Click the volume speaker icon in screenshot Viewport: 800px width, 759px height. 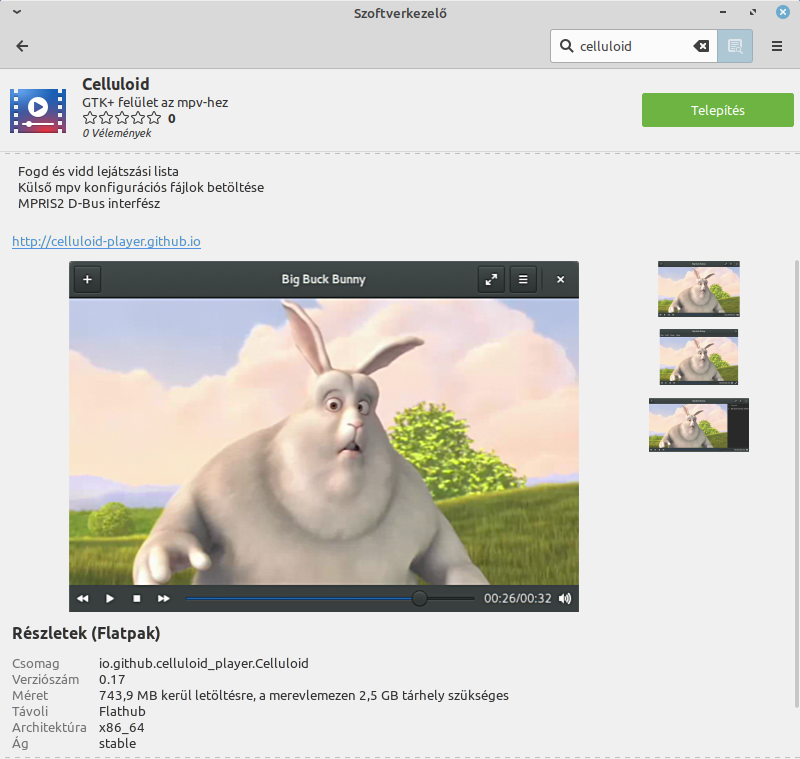pyautogui.click(x=565, y=598)
